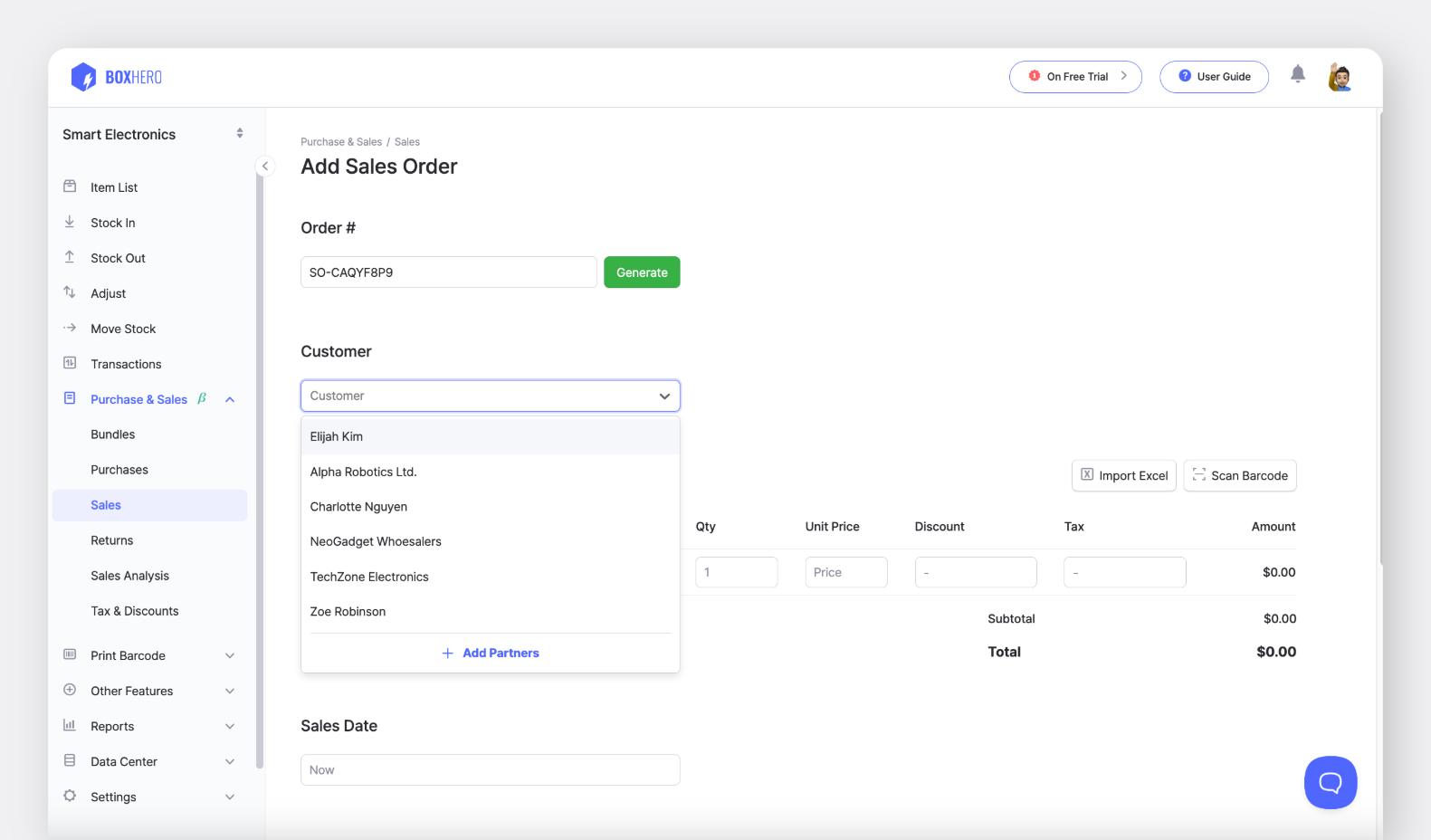
Task: Expand the Settings chevron
Action: tap(230, 797)
